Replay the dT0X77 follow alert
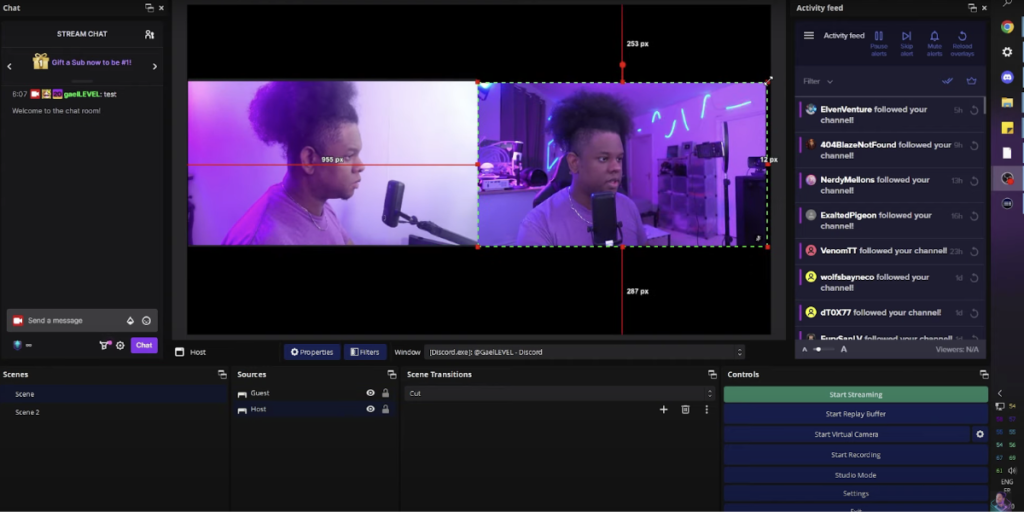 [974, 313]
